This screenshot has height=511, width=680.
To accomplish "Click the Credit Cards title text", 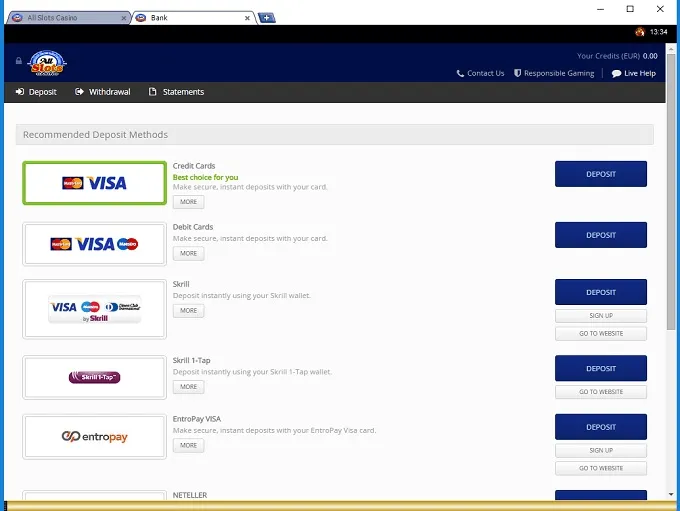I will coord(194,166).
